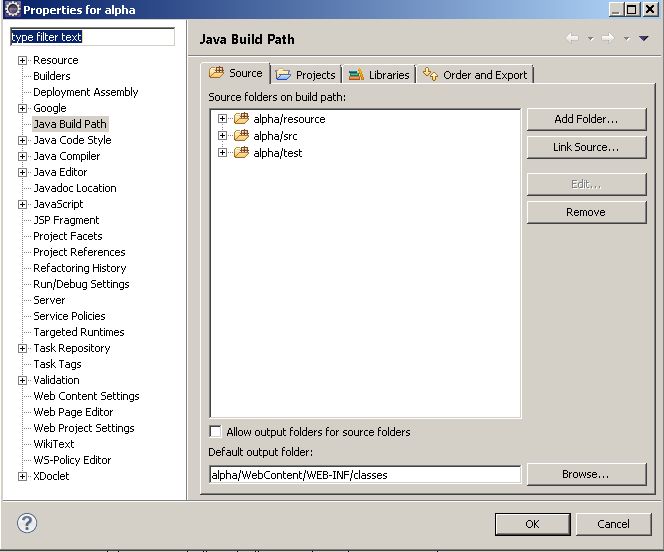The height and width of the screenshot is (552, 664).
Task: Click the Properties window gear icon
Action: pyautogui.click(x=12, y=9)
